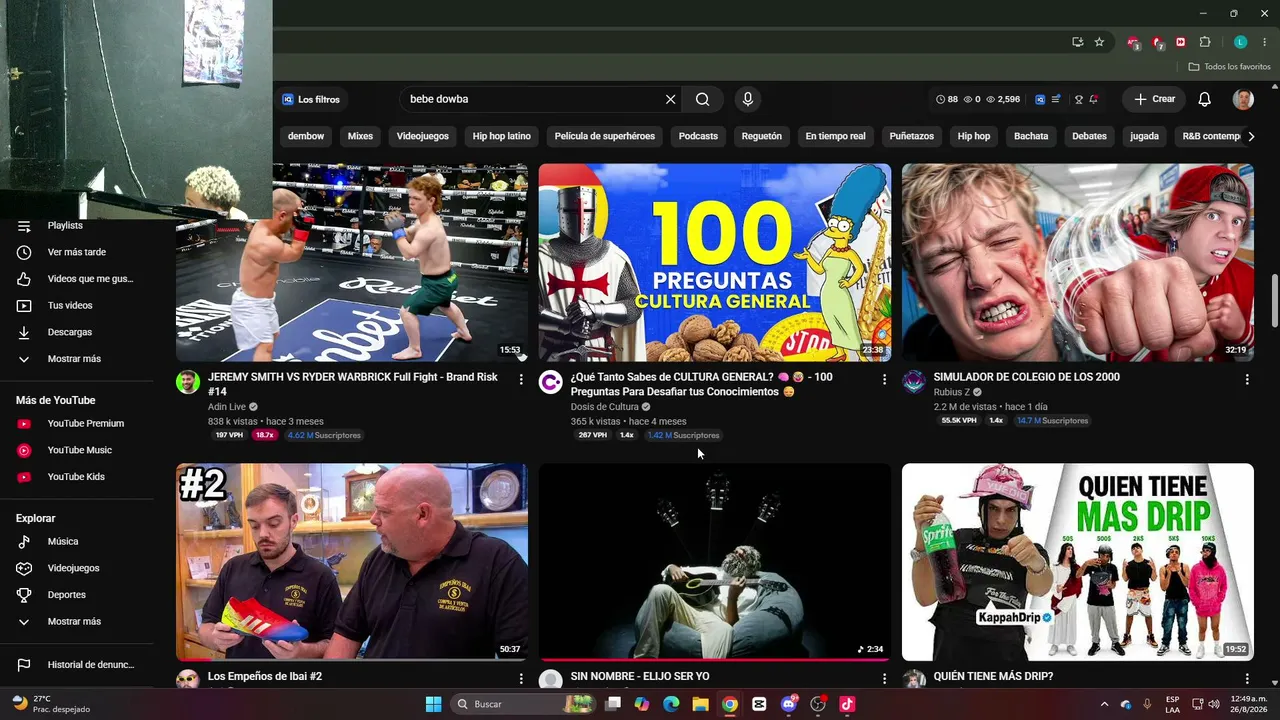Screen dimensions: 1280x720
Task: Click the Crear button
Action: click(x=1154, y=99)
